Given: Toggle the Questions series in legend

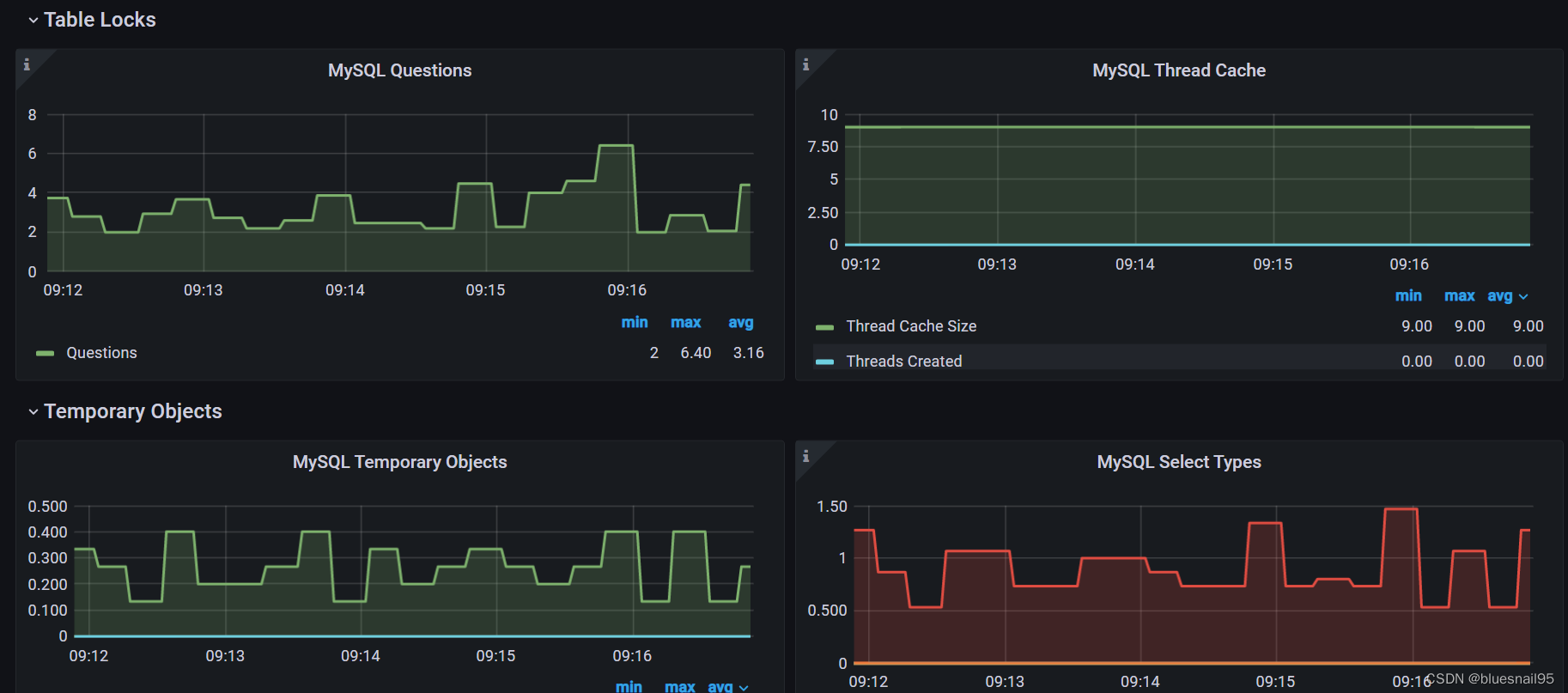Looking at the screenshot, I should click(101, 353).
